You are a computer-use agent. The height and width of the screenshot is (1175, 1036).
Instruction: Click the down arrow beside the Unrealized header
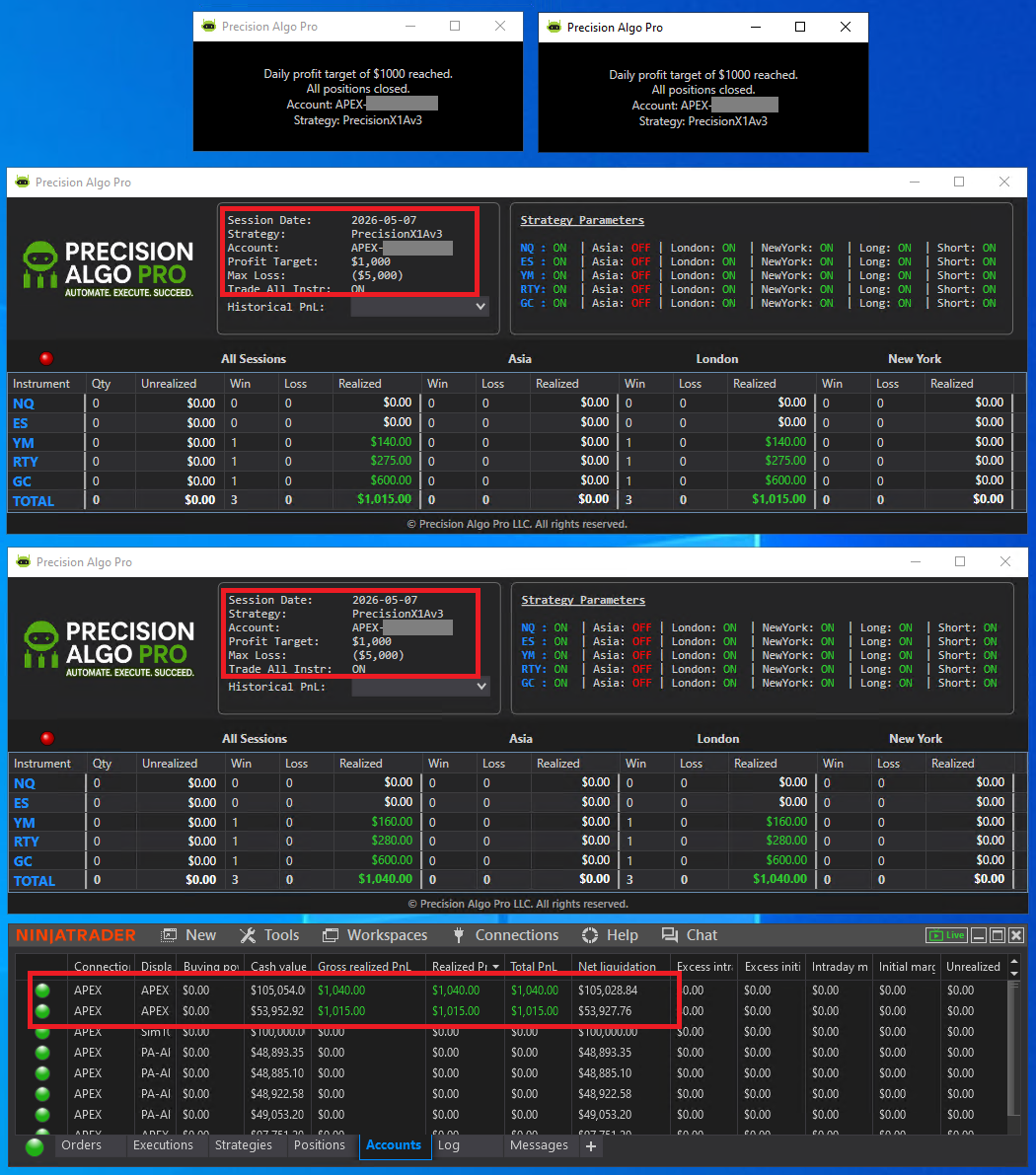[1014, 974]
